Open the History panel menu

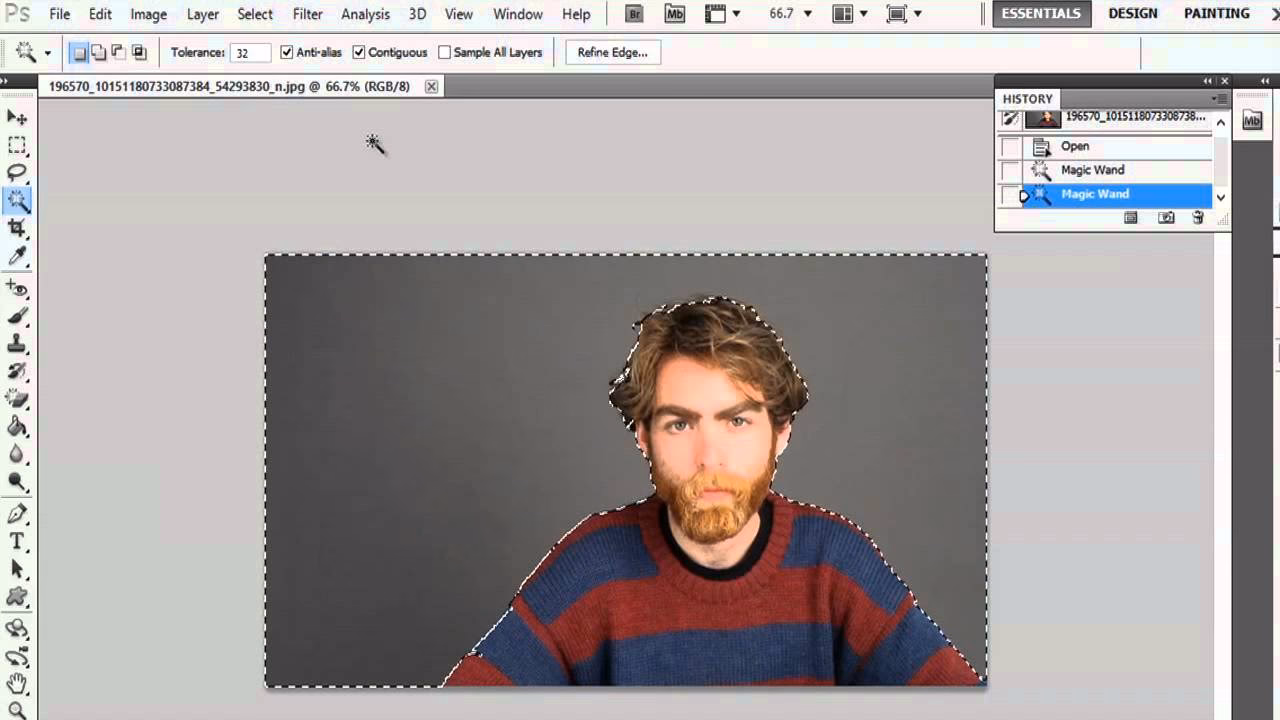point(1218,99)
